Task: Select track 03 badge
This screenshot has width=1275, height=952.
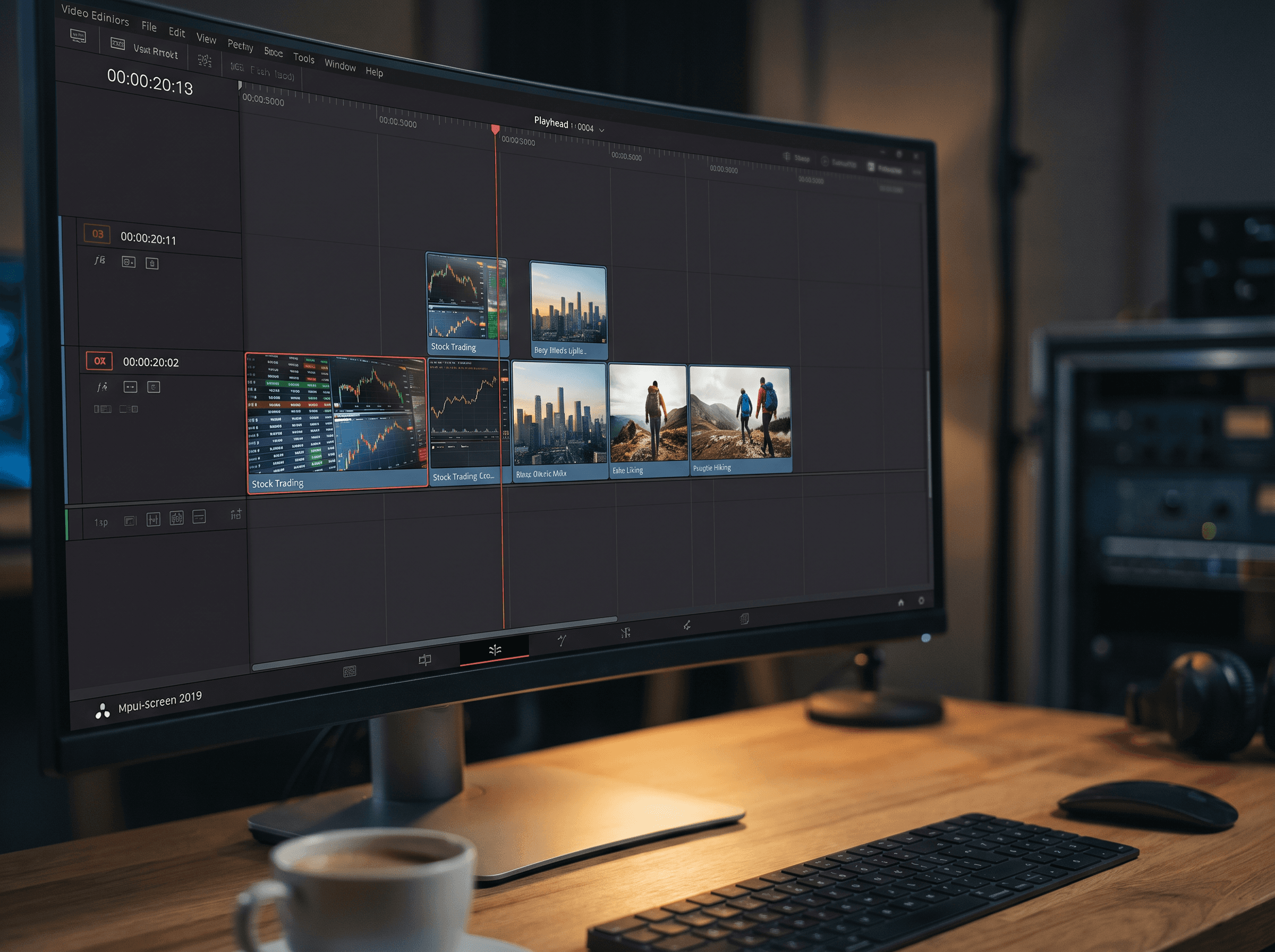Action: (97, 234)
